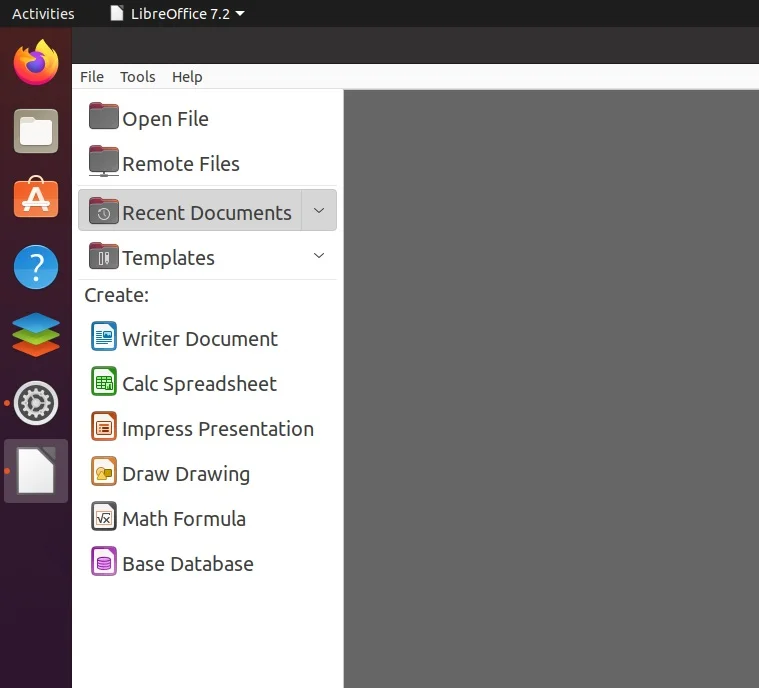Create a new Calc Spreadsheet
This screenshot has width=759, height=688.
199,384
